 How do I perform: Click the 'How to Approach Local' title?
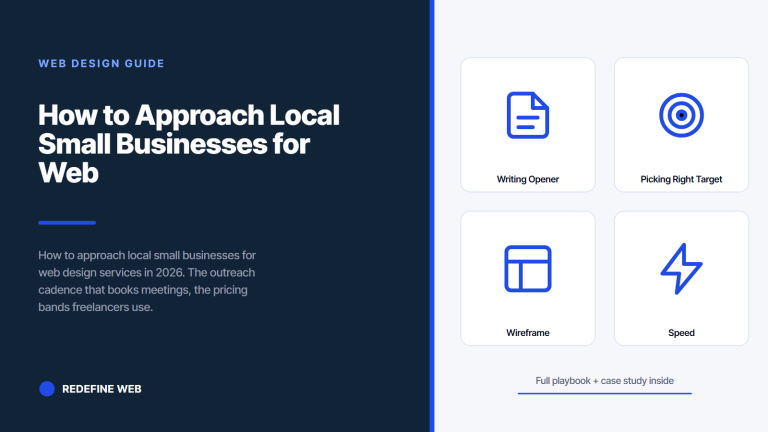tap(189, 115)
